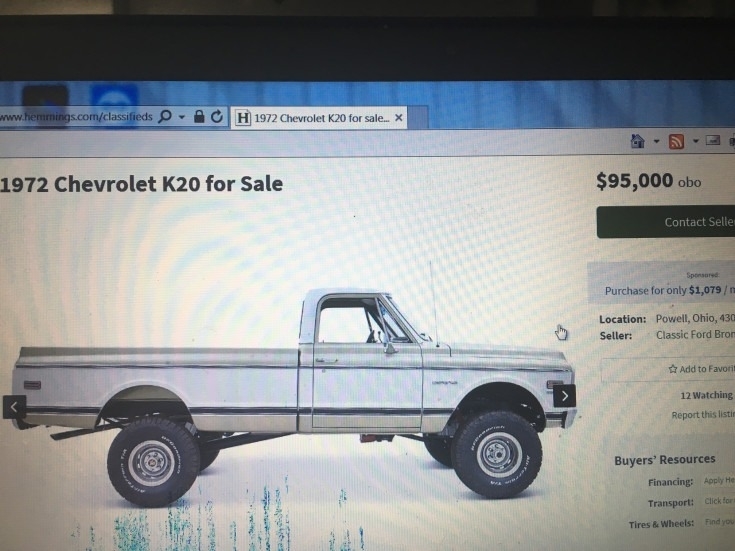Screen dimensions: 735x551
Task: Click the Purchase for only $1,079 link
Action: click(x=669, y=290)
